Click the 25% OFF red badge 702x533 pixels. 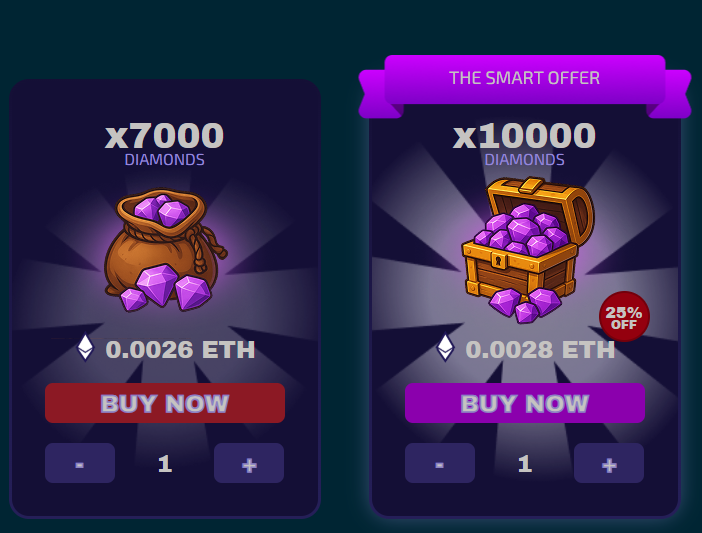[624, 316]
